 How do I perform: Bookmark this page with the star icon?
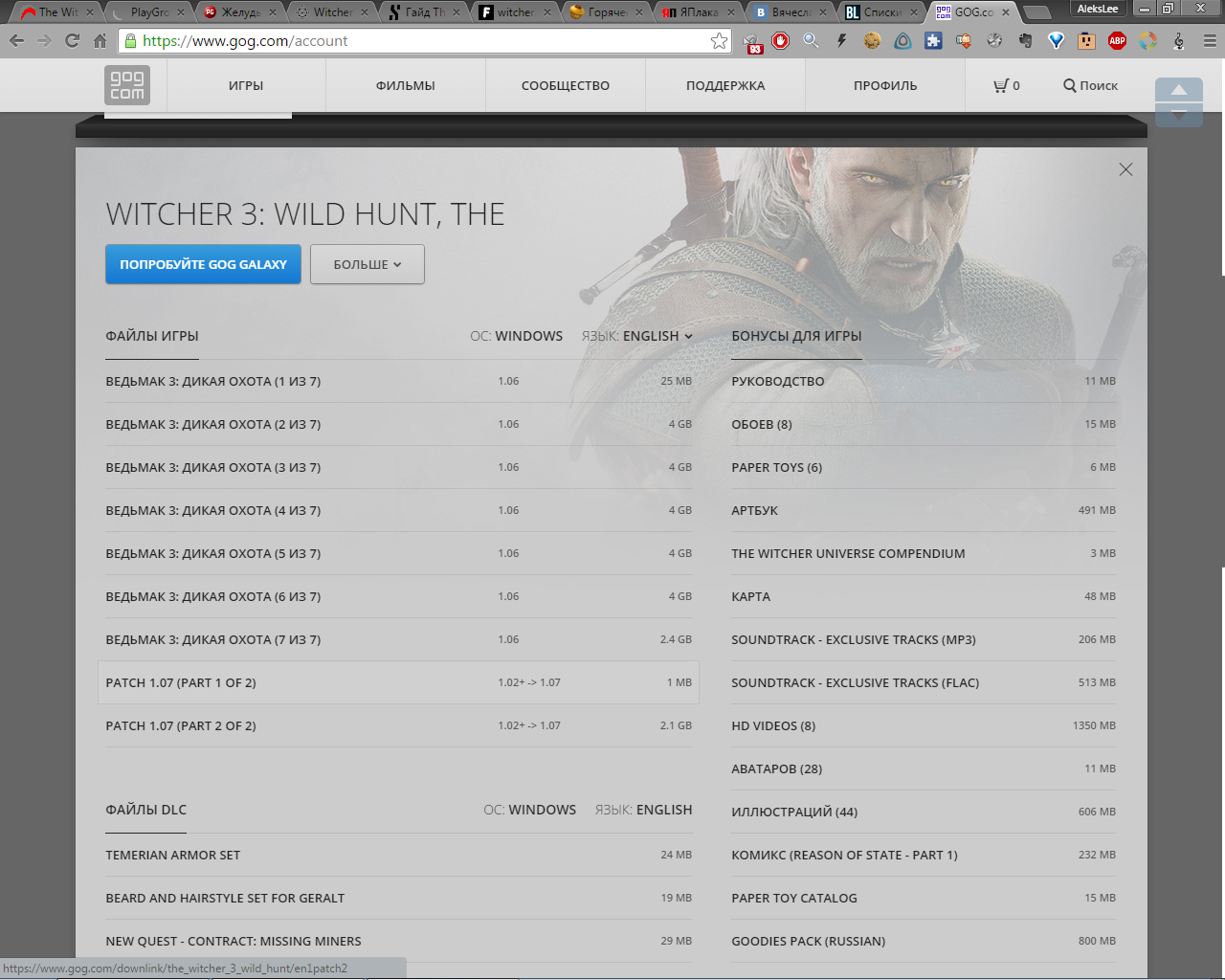tap(719, 41)
